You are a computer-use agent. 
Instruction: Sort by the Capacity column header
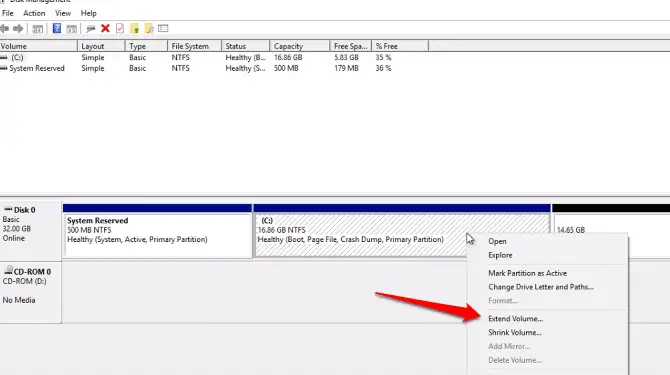(300, 46)
